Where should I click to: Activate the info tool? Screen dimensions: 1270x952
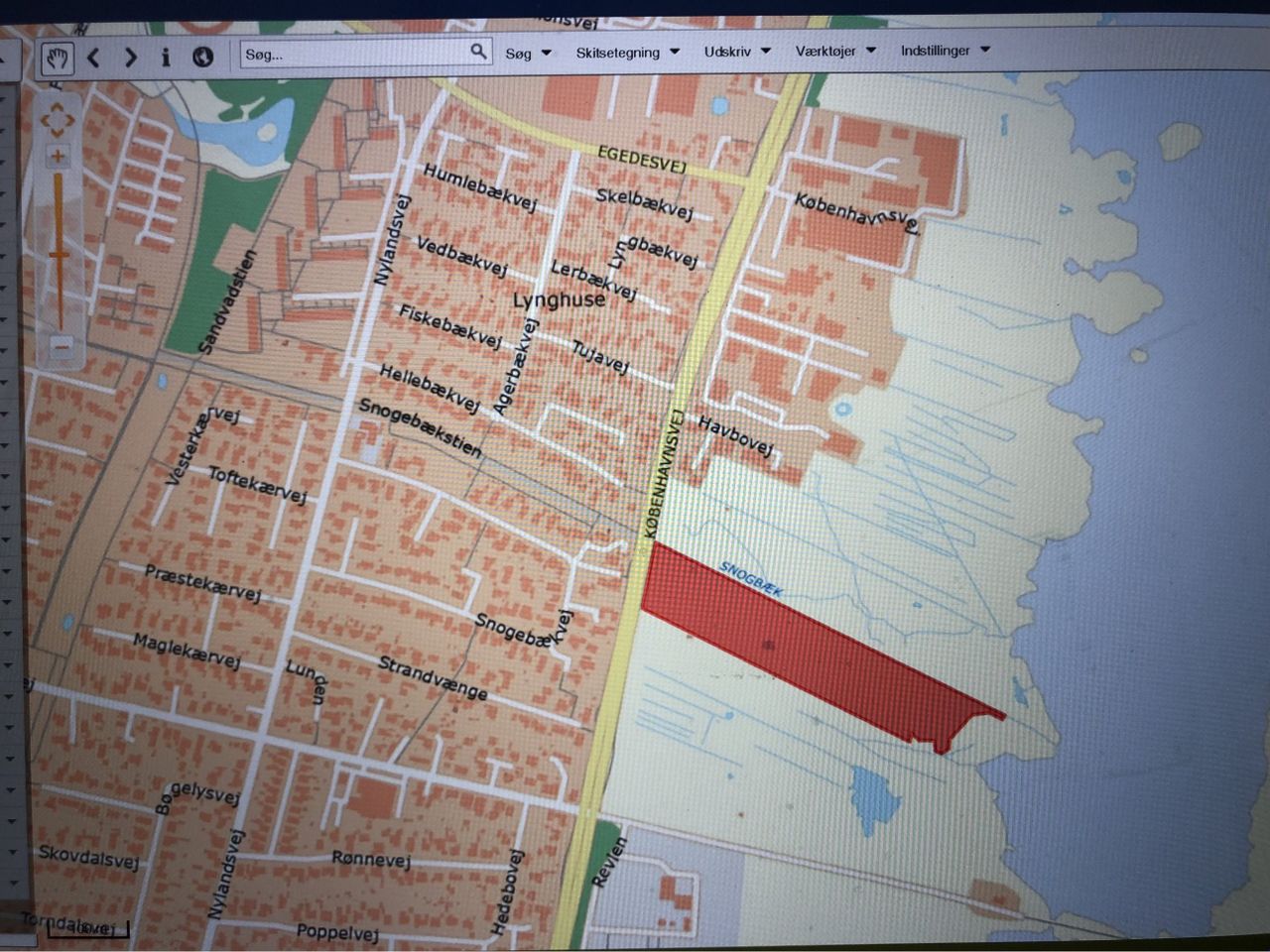coord(166,57)
